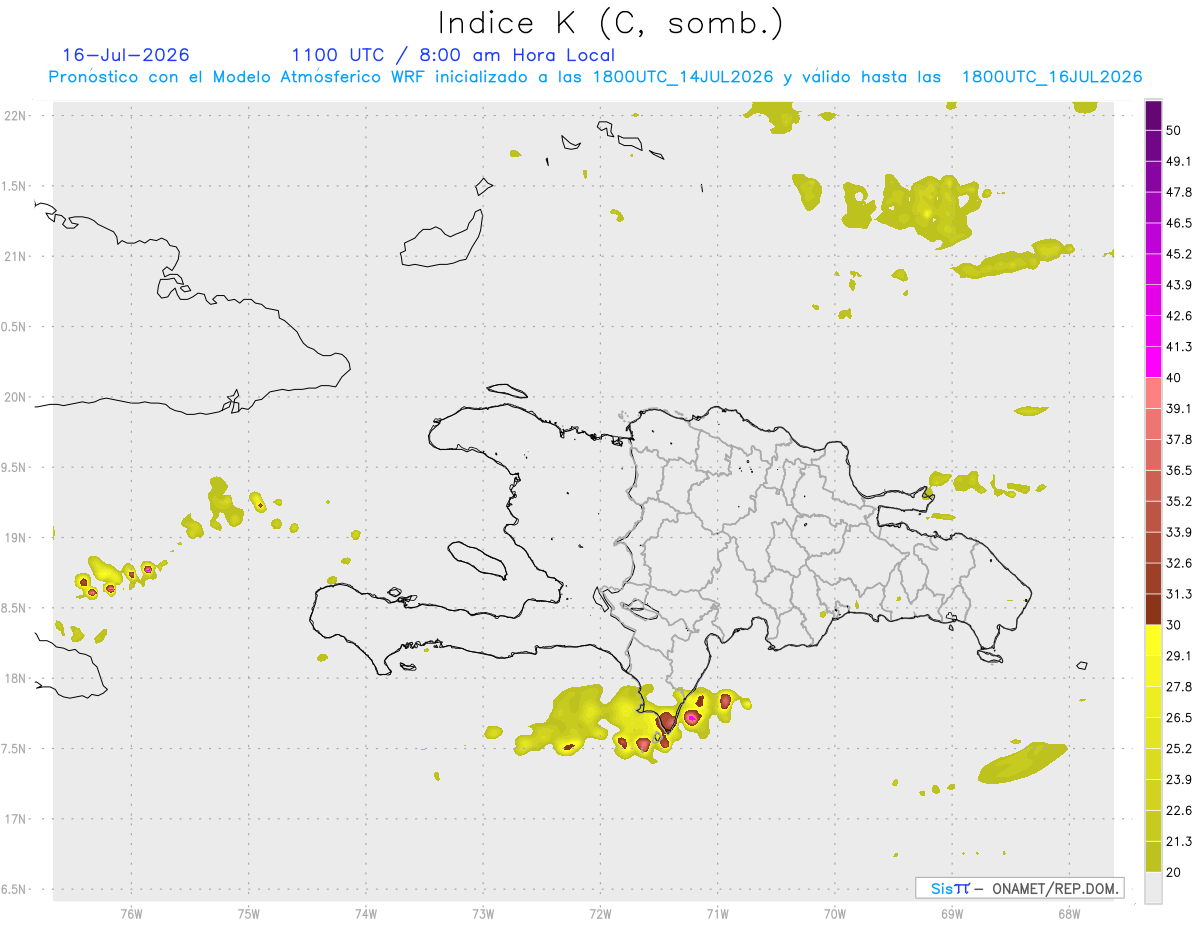Click the 20N latitude label
This screenshot has height=927, width=1200.
17,397
